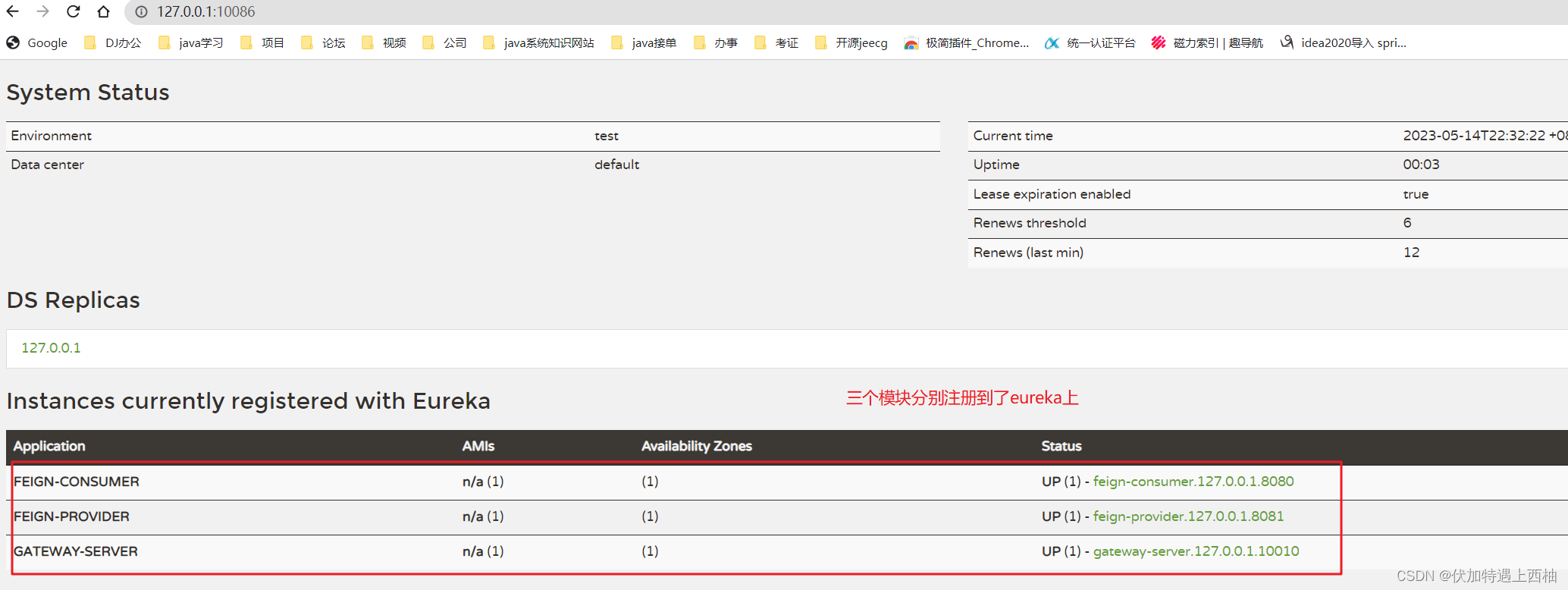Screen dimensions: 1568x590
Task: Click the Application column header
Action: 49,446
